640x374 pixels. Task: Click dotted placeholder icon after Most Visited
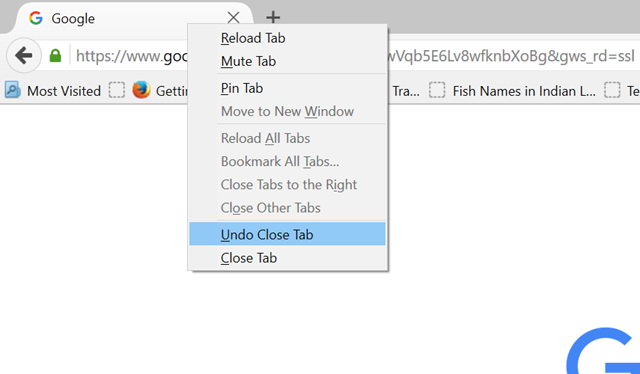point(117,90)
